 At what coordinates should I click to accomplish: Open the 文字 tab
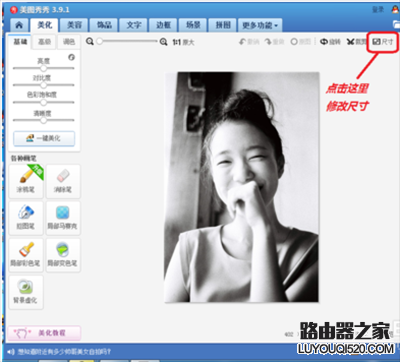134,25
